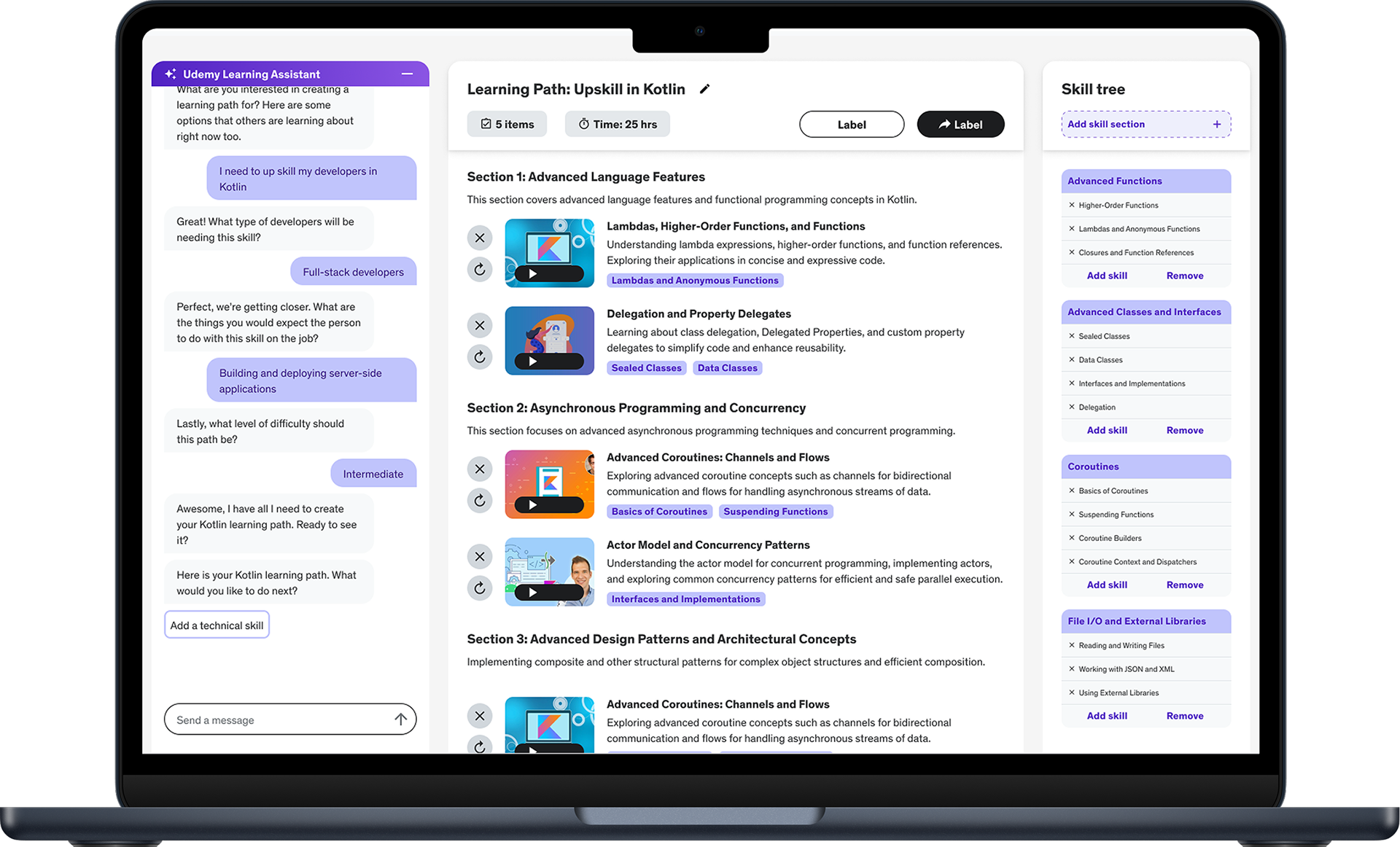The height and width of the screenshot is (847, 1400).
Task: Choose the Add a technical skill suggestion
Action: pos(217,625)
